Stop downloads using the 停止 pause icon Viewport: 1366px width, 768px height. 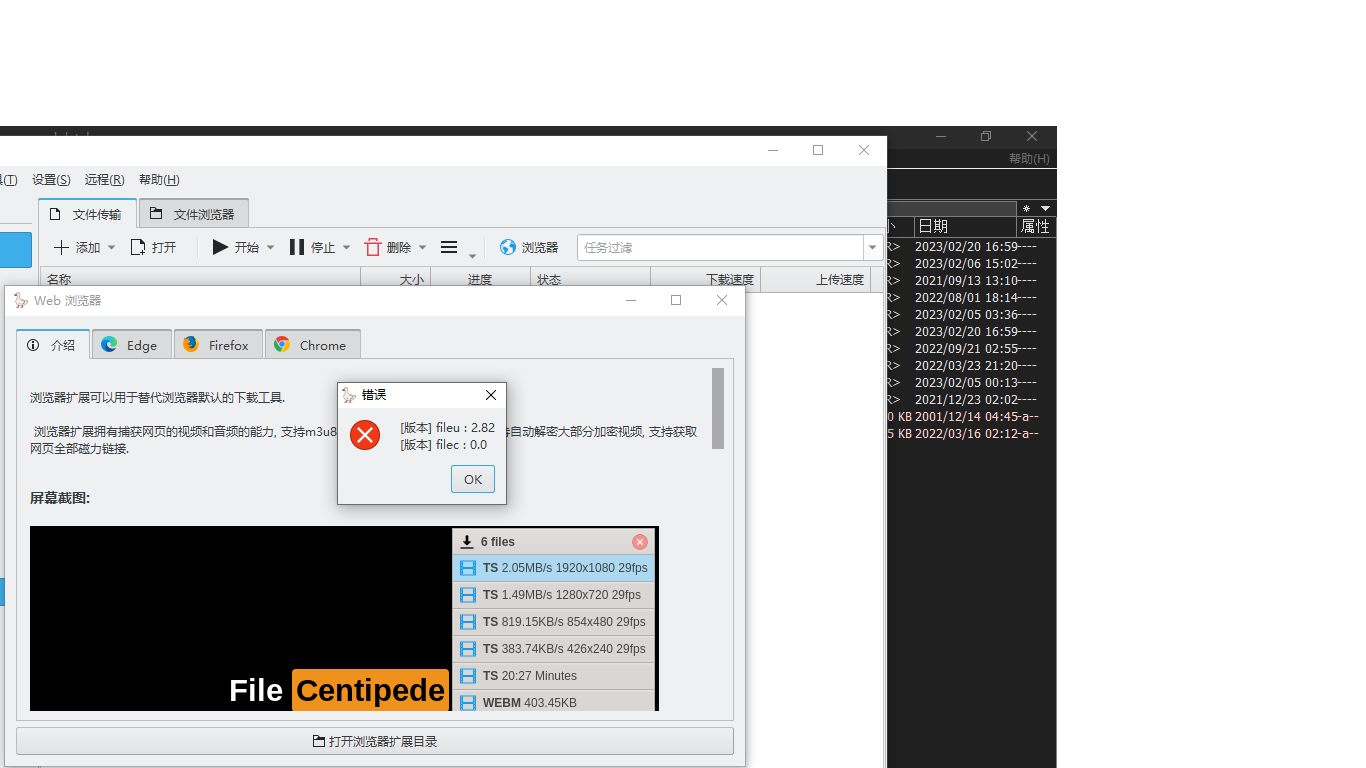point(297,247)
